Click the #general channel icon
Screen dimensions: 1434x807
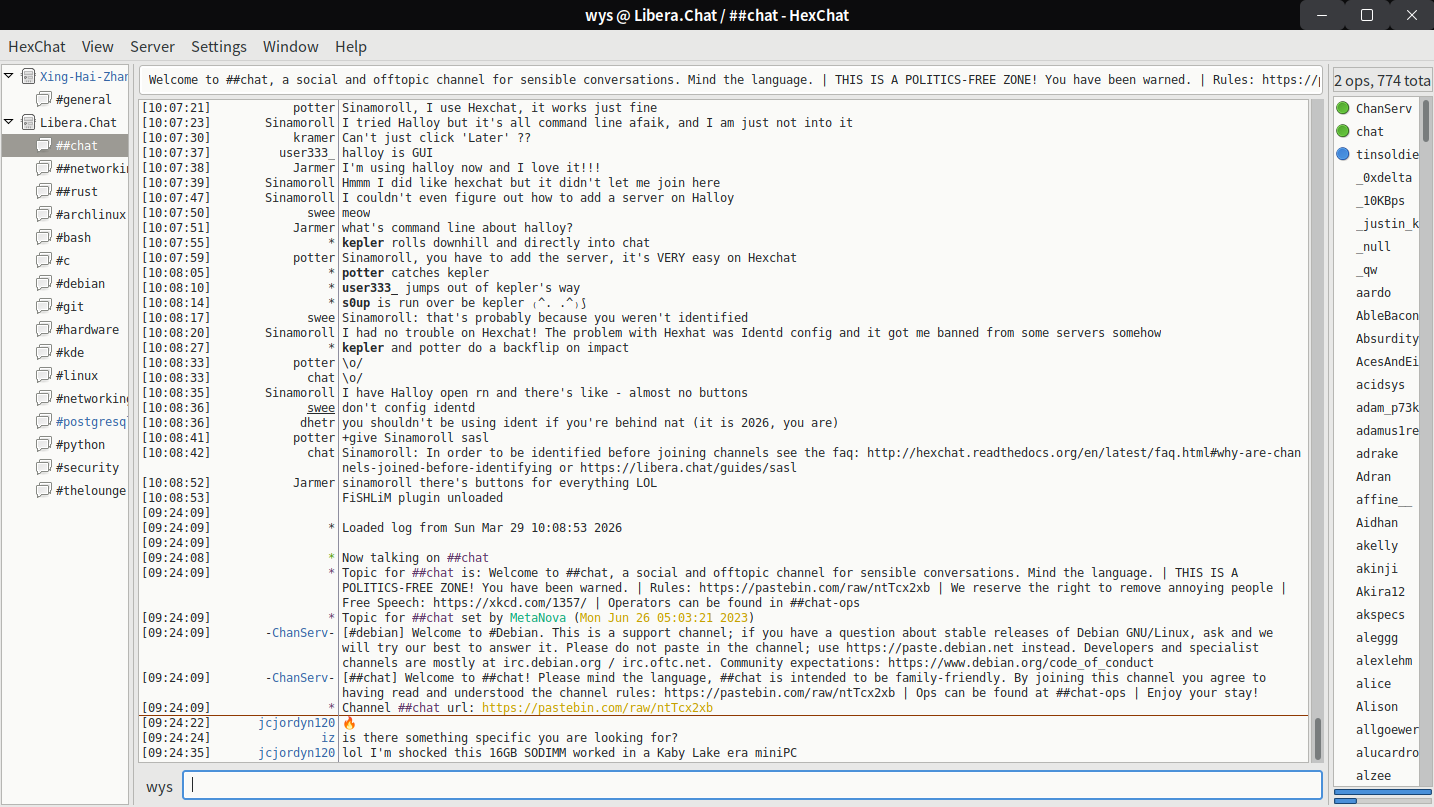(x=43, y=100)
